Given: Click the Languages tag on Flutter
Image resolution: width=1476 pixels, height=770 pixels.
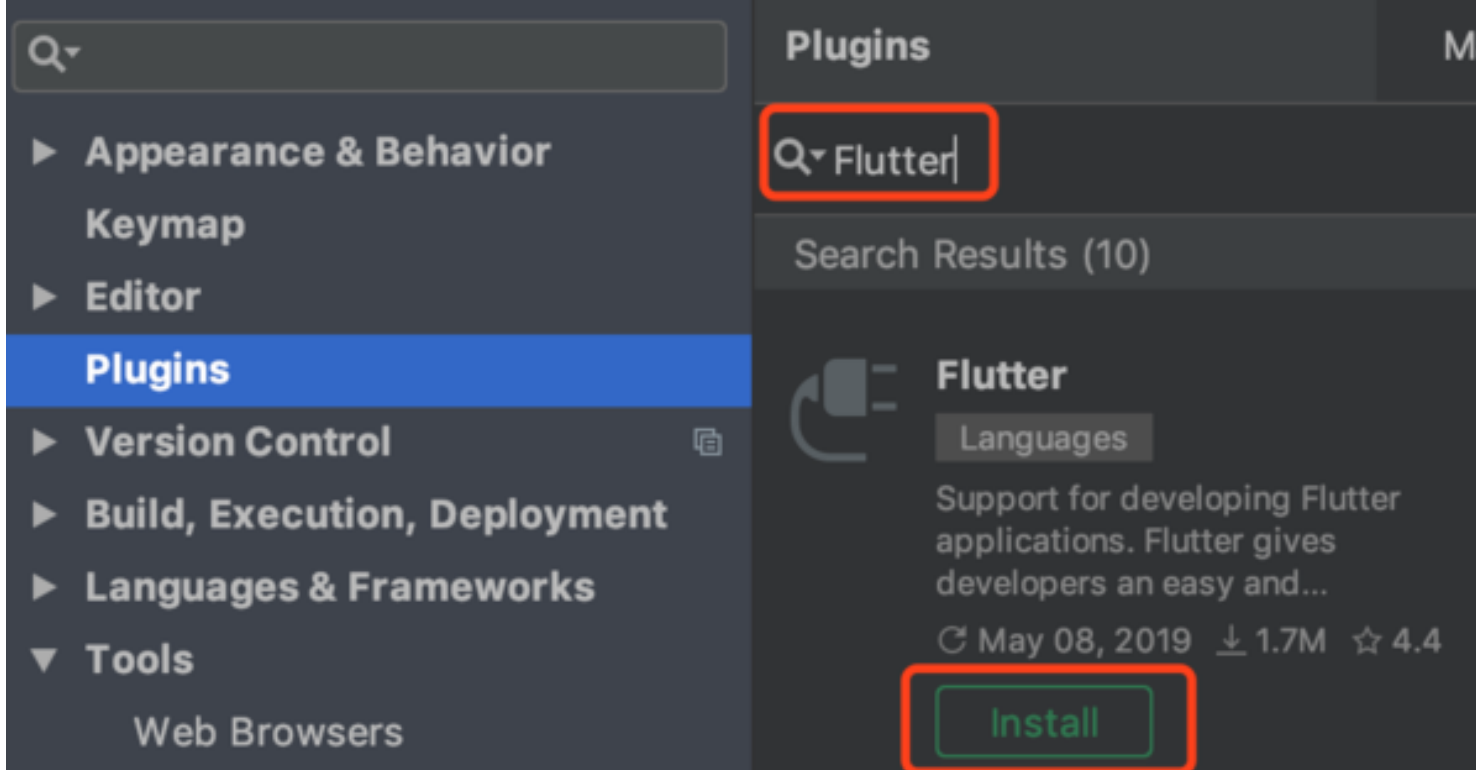Looking at the screenshot, I should tap(1043, 438).
